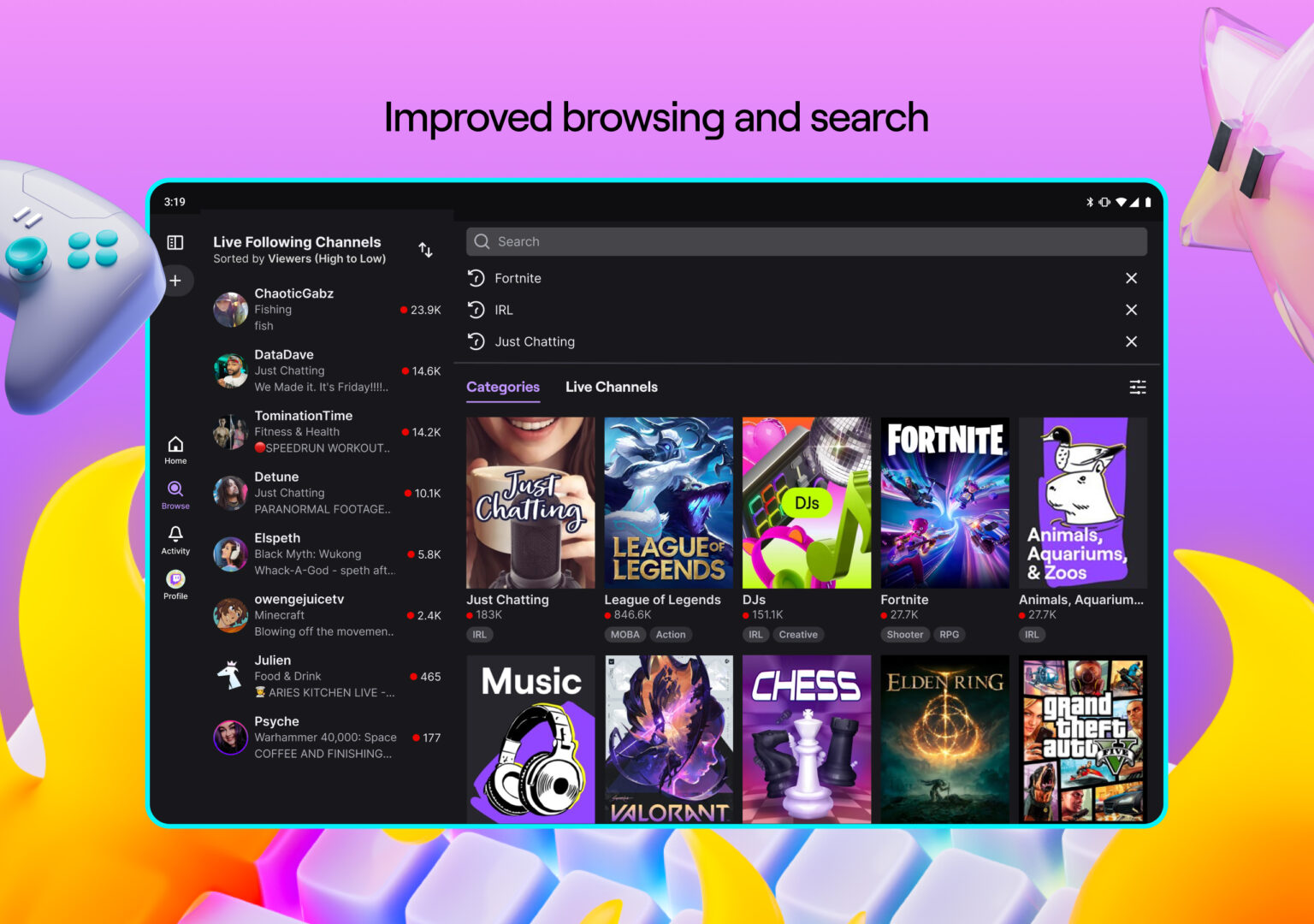Dismiss the IRL recent search entry
Image resolution: width=1314 pixels, height=924 pixels.
[x=1131, y=310]
